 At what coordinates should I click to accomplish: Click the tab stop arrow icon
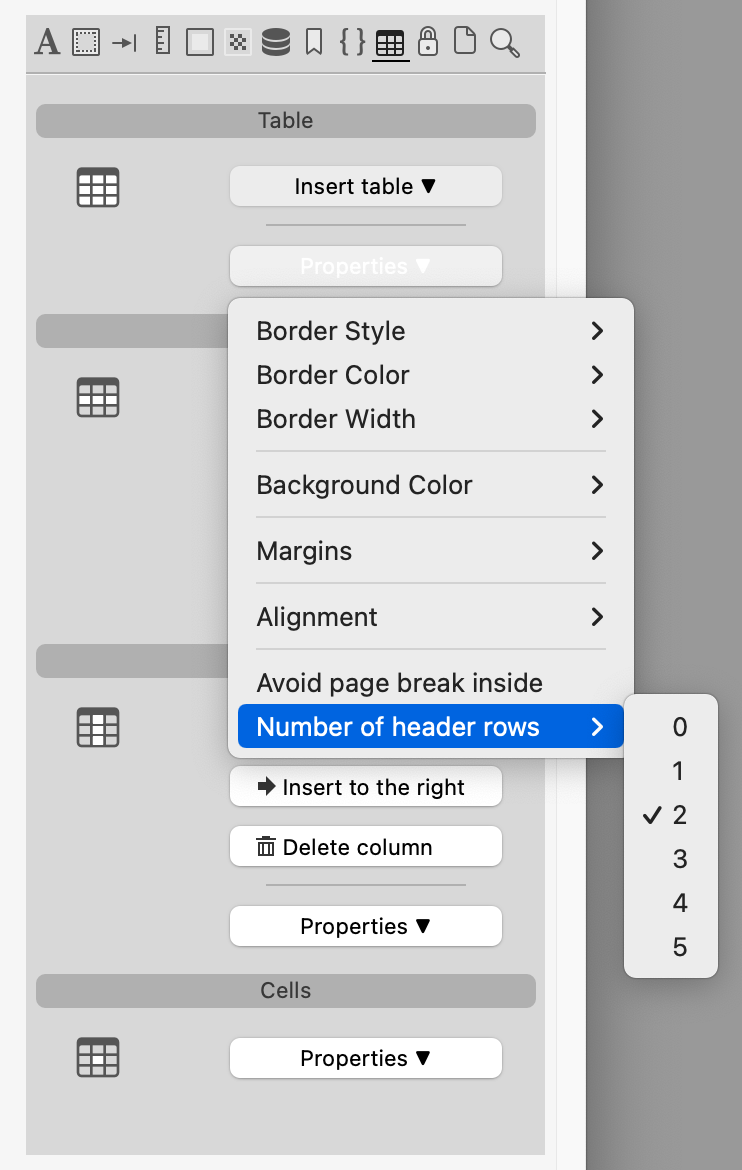[124, 43]
